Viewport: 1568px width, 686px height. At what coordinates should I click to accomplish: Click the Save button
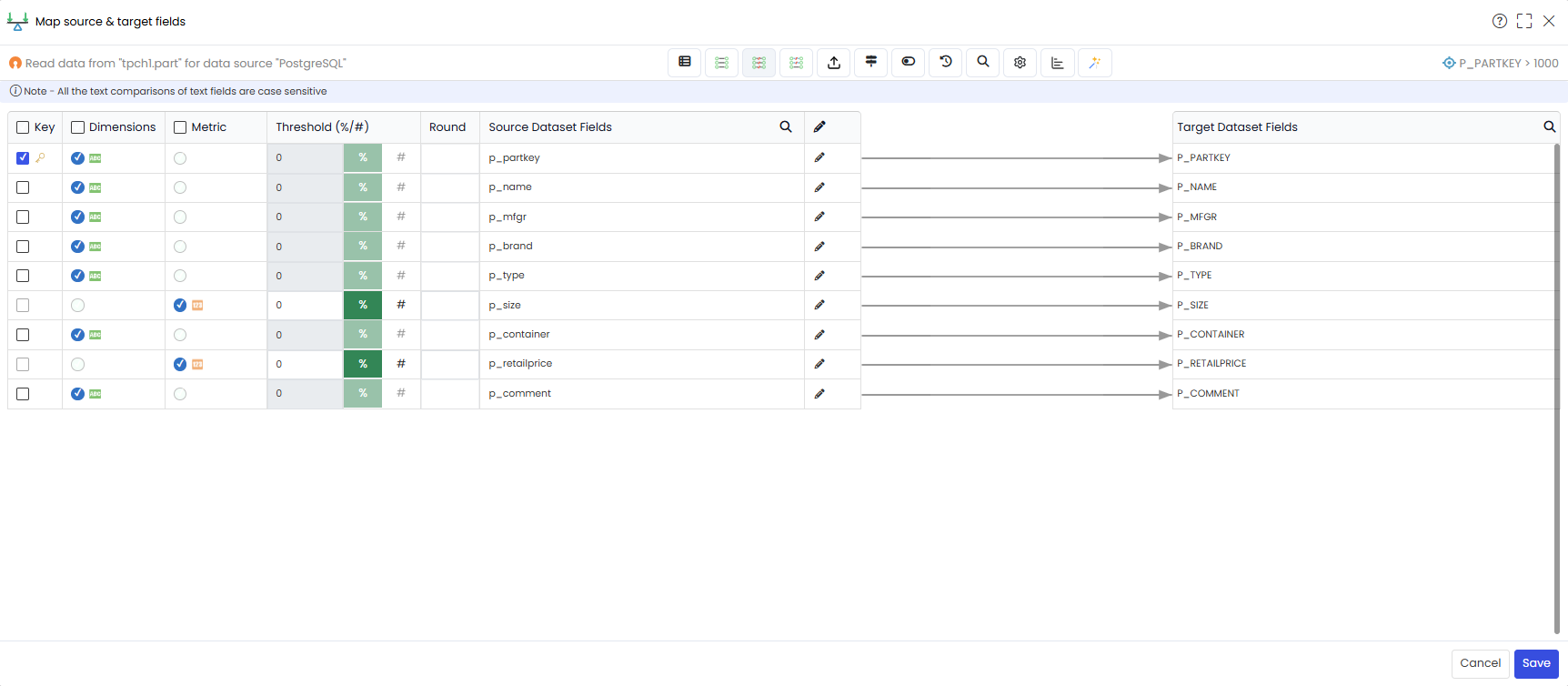pyautogui.click(x=1536, y=663)
